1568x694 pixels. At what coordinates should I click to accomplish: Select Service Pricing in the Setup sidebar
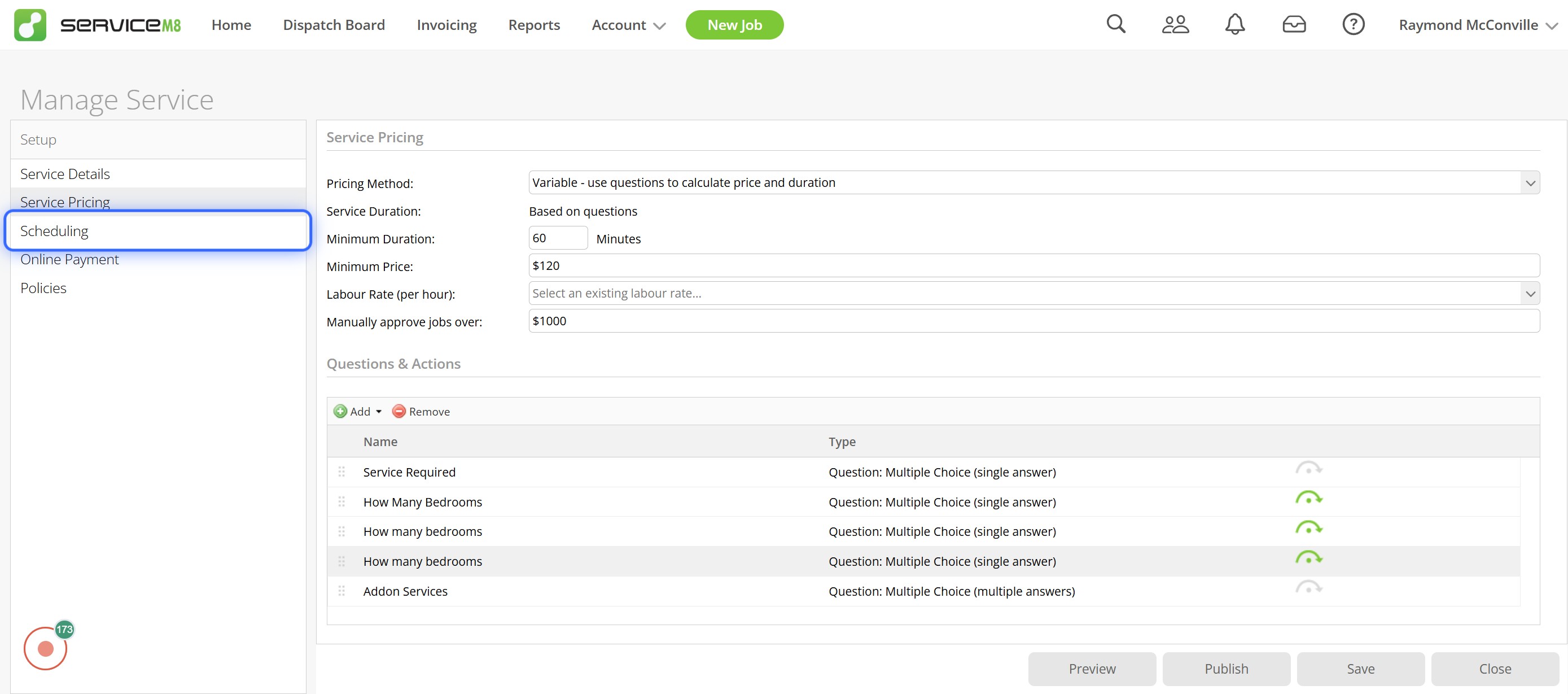coord(158,202)
